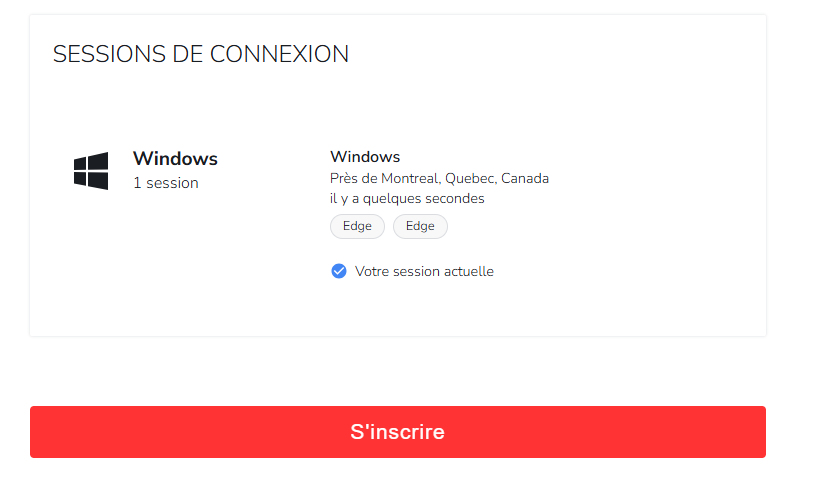
Task: Select the first Edge browser badge
Action: [357, 226]
